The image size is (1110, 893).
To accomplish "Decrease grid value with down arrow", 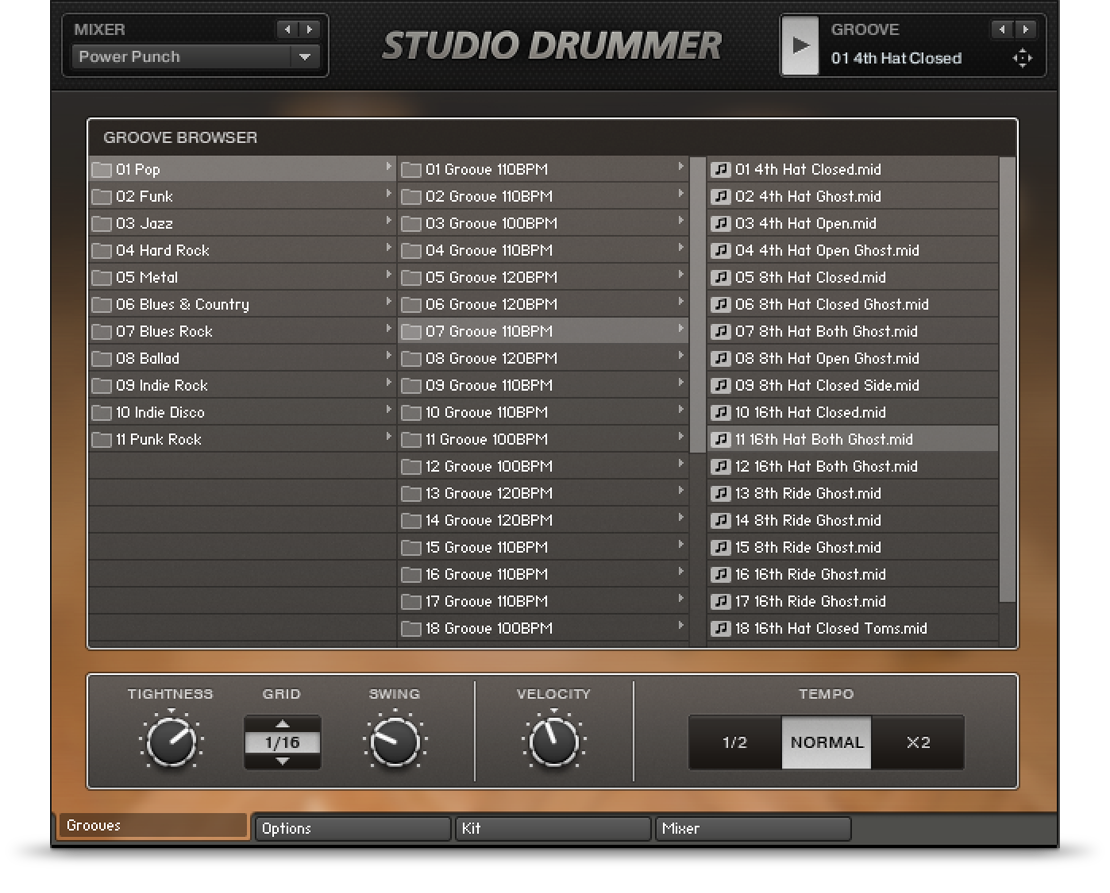I will pos(282,761).
